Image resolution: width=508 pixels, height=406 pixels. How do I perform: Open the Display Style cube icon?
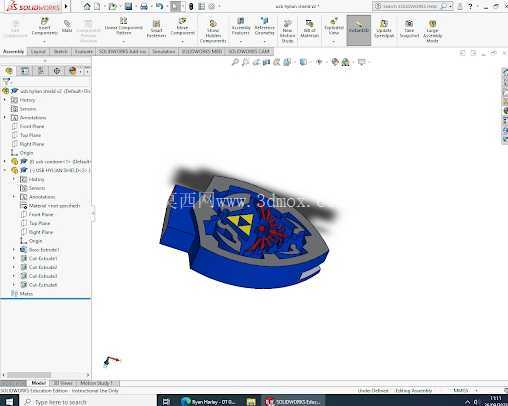pyautogui.click(x=303, y=62)
